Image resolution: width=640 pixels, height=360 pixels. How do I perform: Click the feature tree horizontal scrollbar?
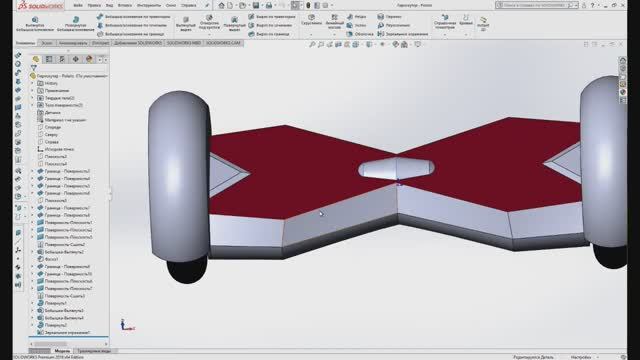(x=69, y=344)
